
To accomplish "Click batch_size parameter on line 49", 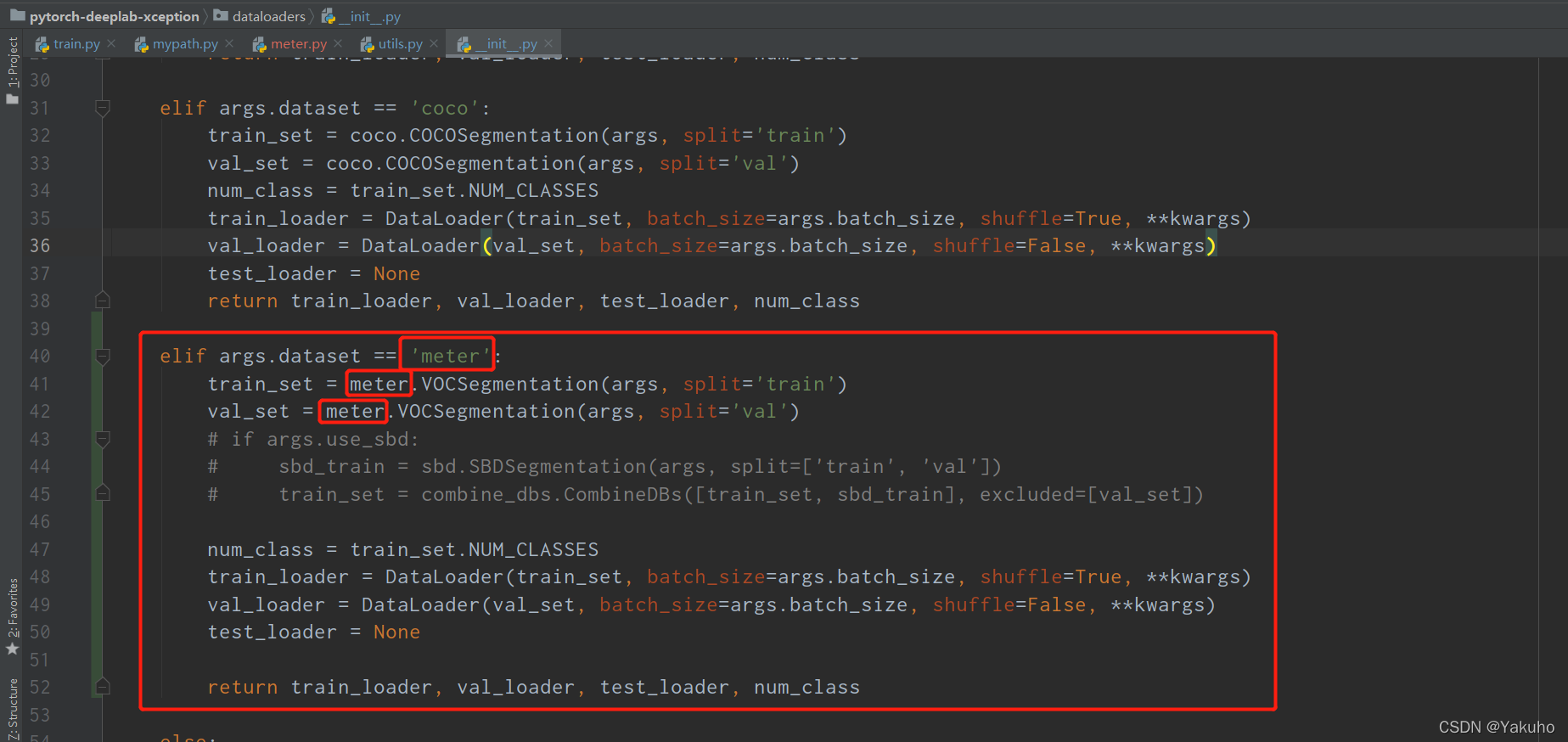I will coord(659,604).
